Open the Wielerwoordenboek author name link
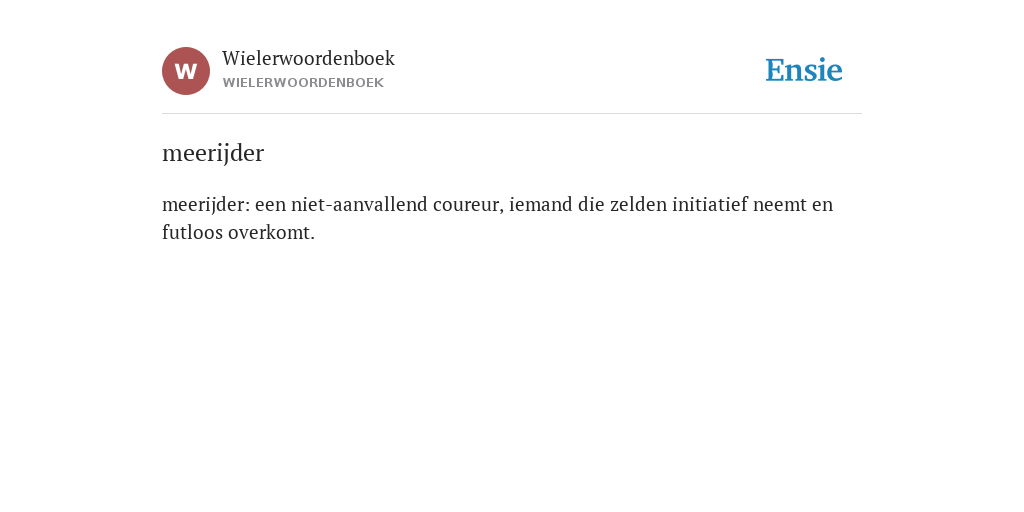 (308, 58)
